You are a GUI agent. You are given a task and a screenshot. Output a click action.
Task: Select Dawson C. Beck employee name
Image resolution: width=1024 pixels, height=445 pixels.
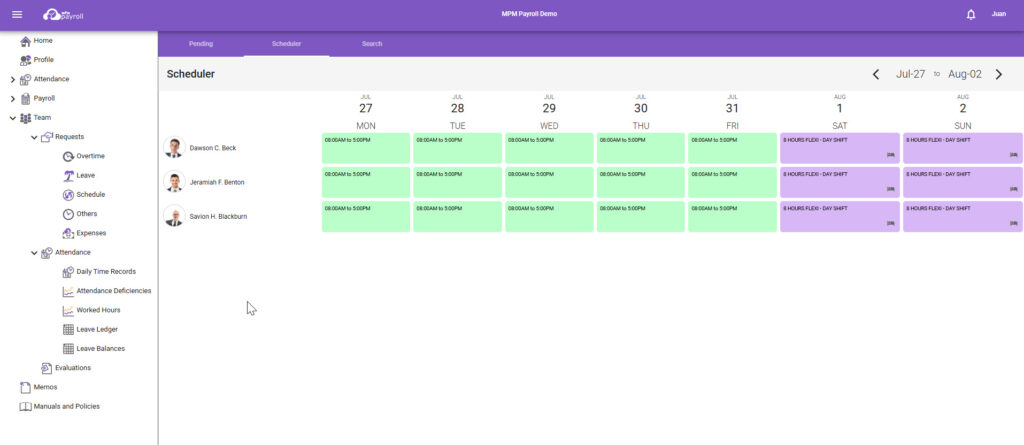coord(213,148)
